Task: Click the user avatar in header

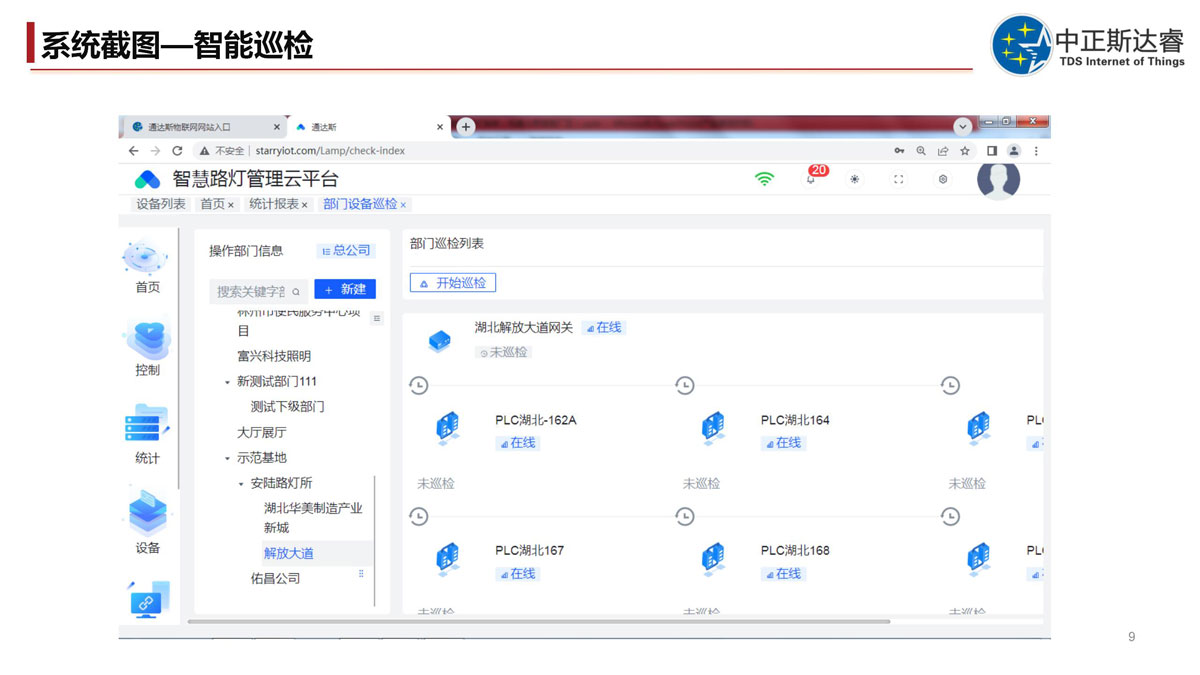Action: (997, 180)
